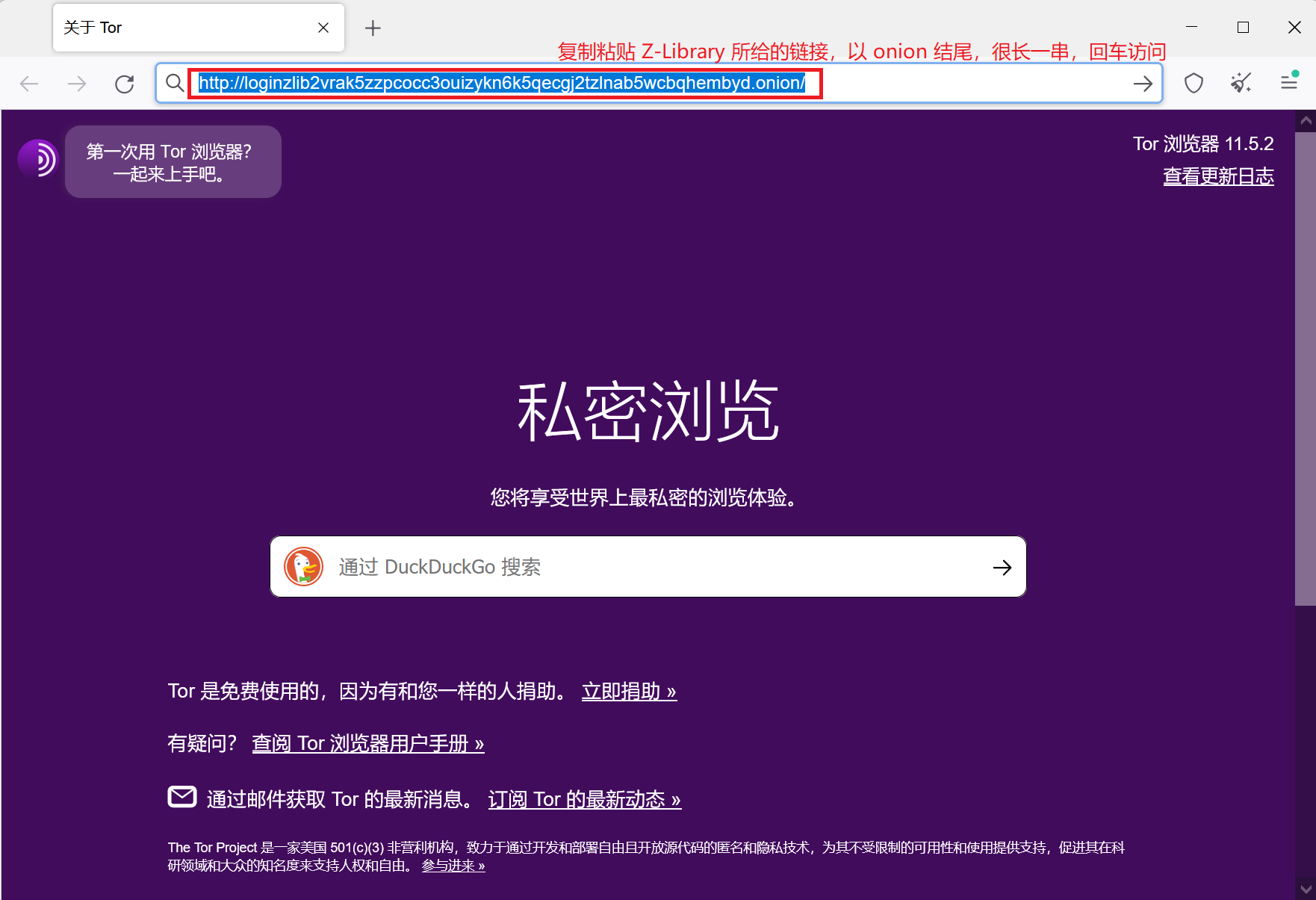Click the address bar go arrow
Viewport: 1316px width, 900px height.
coord(1142,84)
